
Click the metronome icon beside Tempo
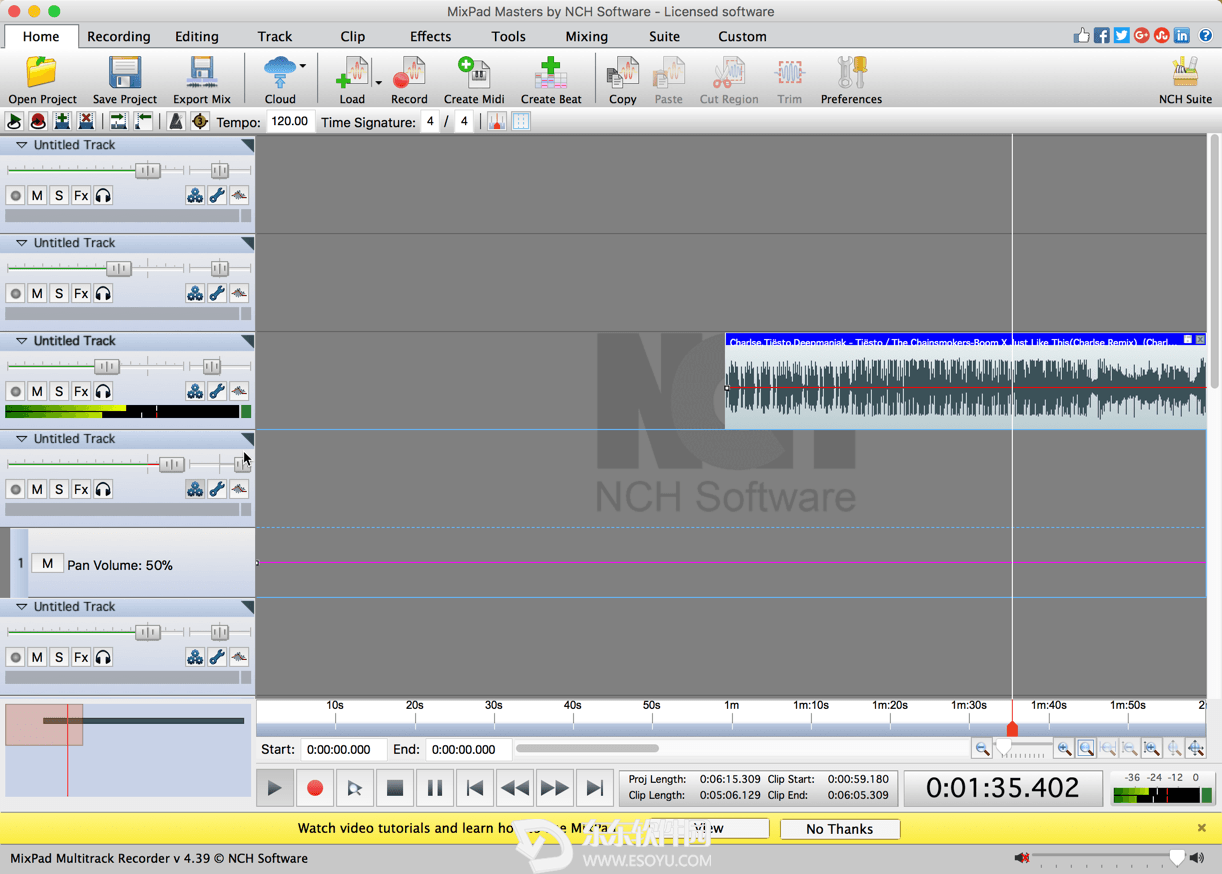pos(176,122)
